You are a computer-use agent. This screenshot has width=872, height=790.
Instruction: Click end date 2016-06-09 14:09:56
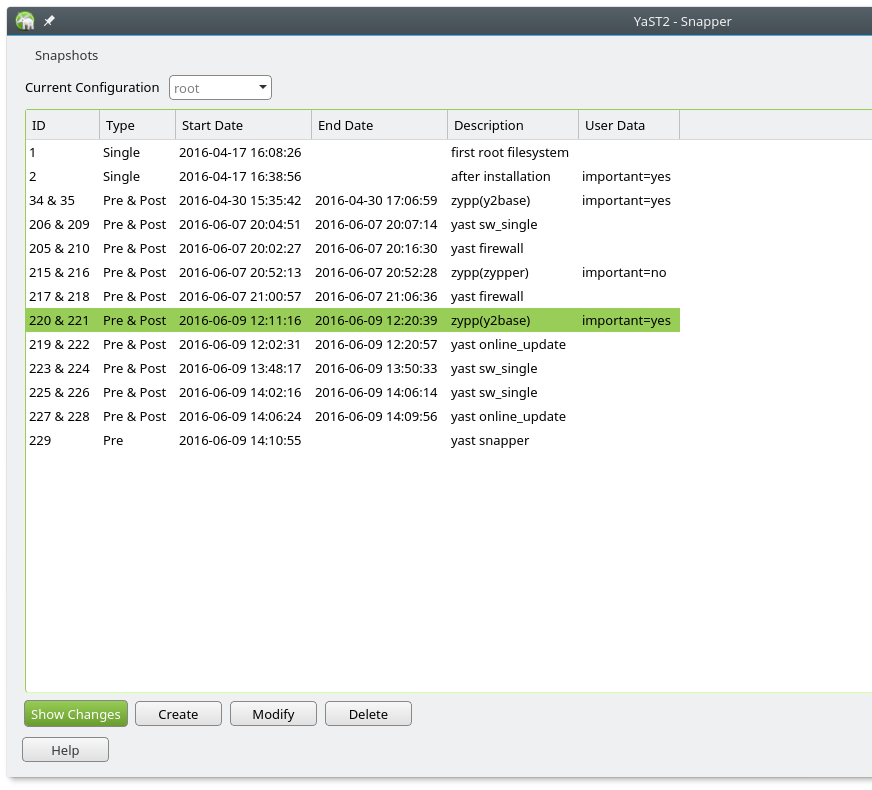click(x=376, y=416)
